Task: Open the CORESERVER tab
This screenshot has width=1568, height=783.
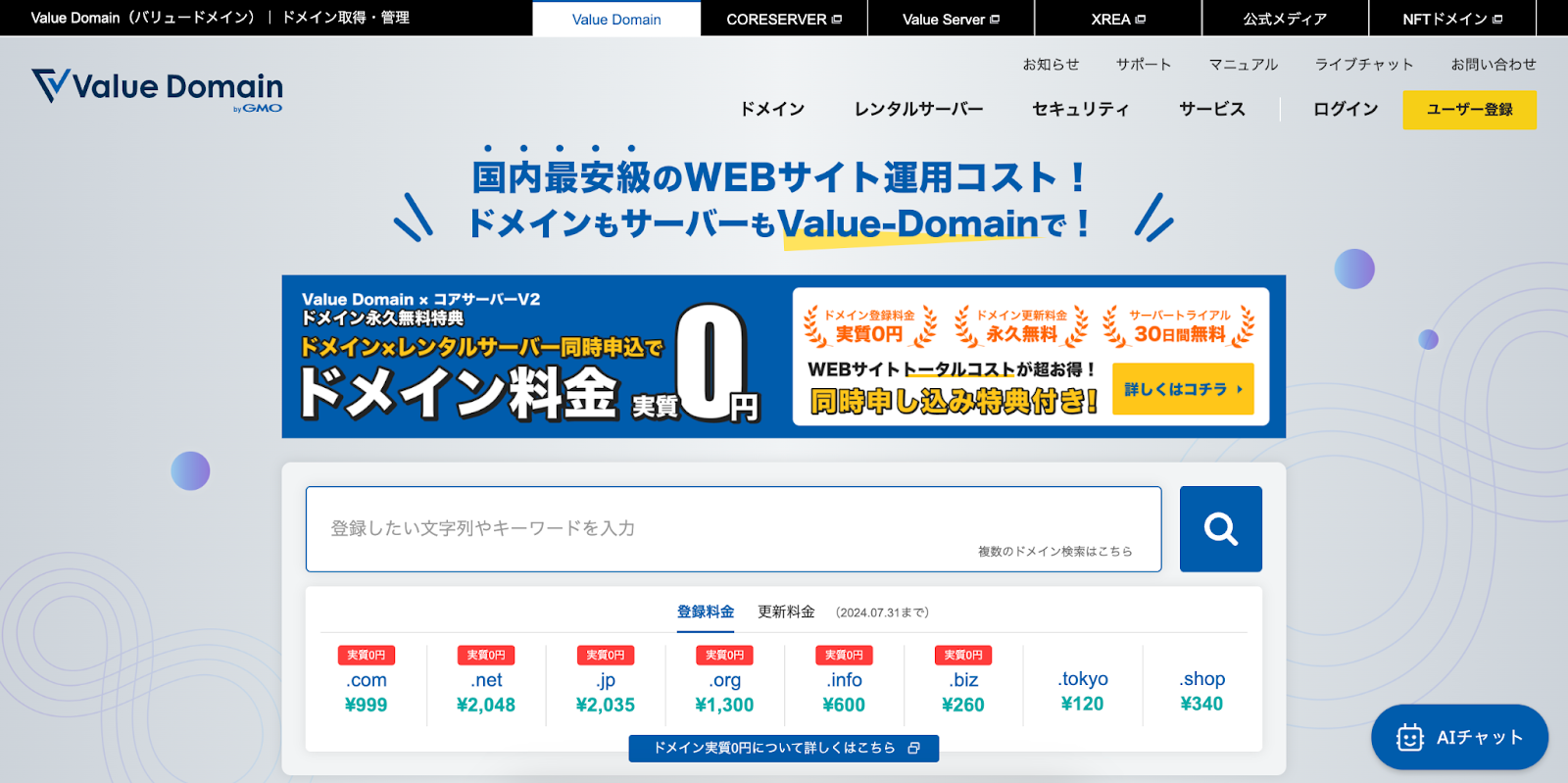Action: pyautogui.click(x=784, y=19)
